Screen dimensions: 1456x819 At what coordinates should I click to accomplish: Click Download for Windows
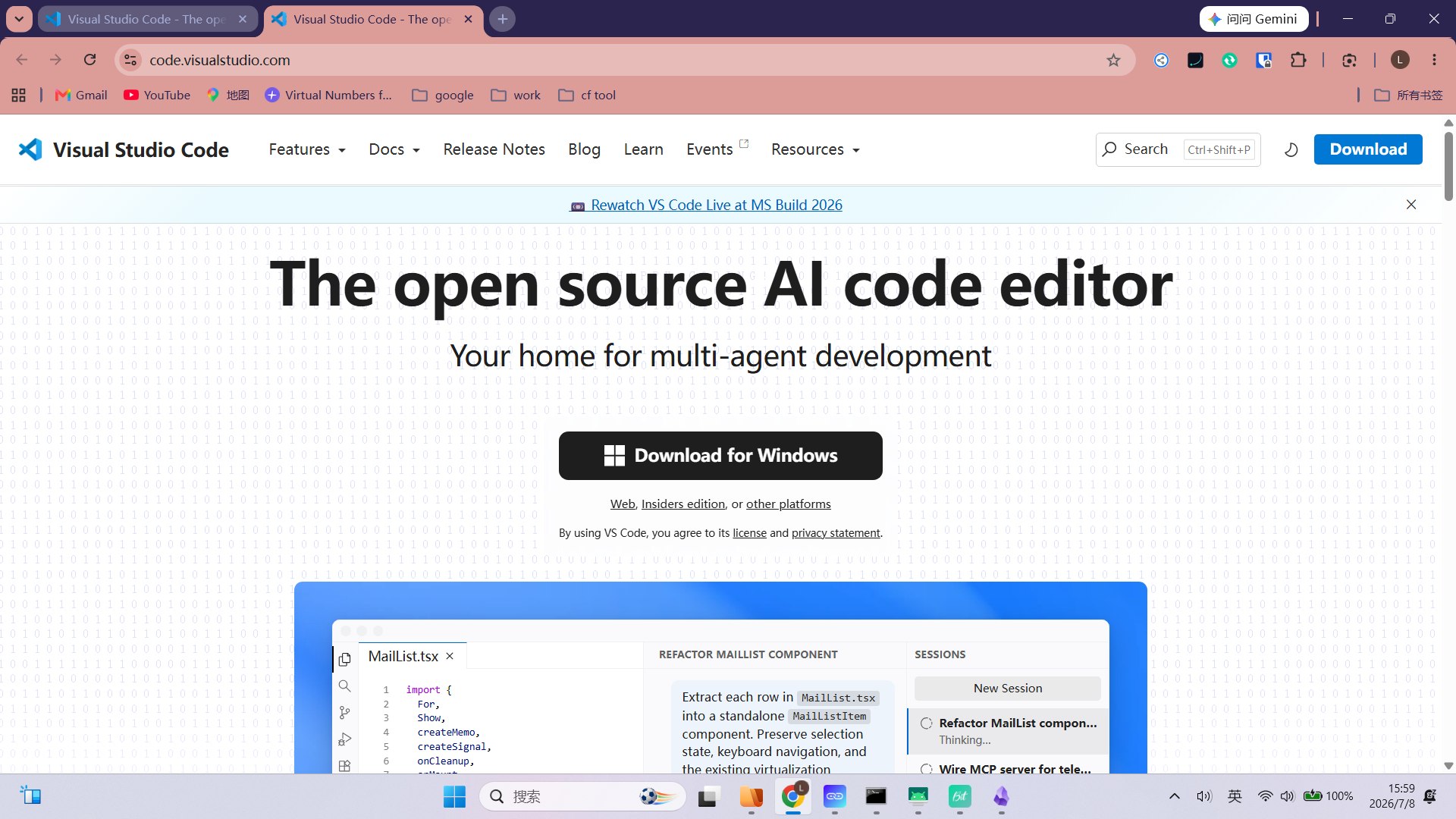click(720, 456)
